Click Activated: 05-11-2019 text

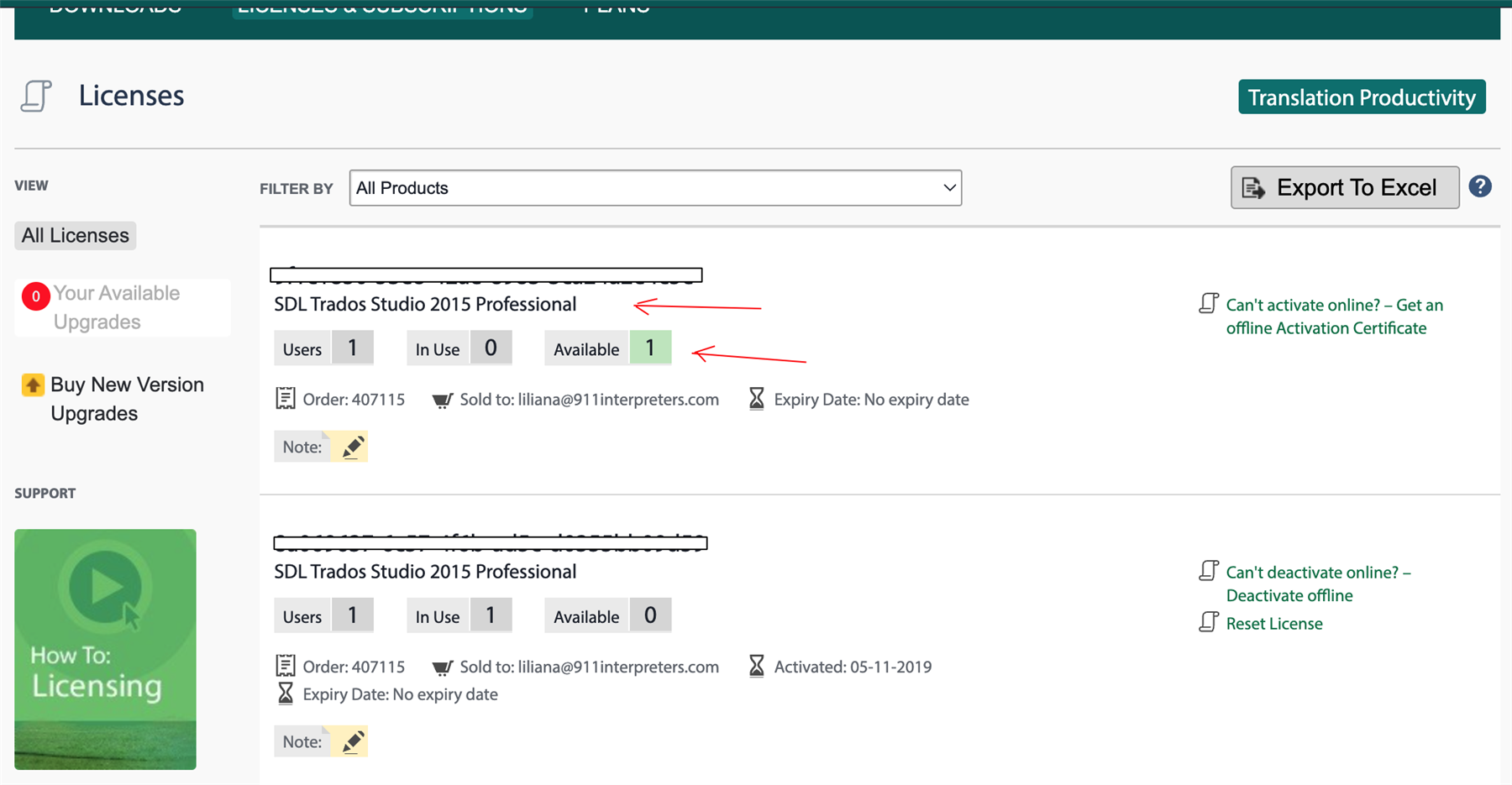point(853,667)
